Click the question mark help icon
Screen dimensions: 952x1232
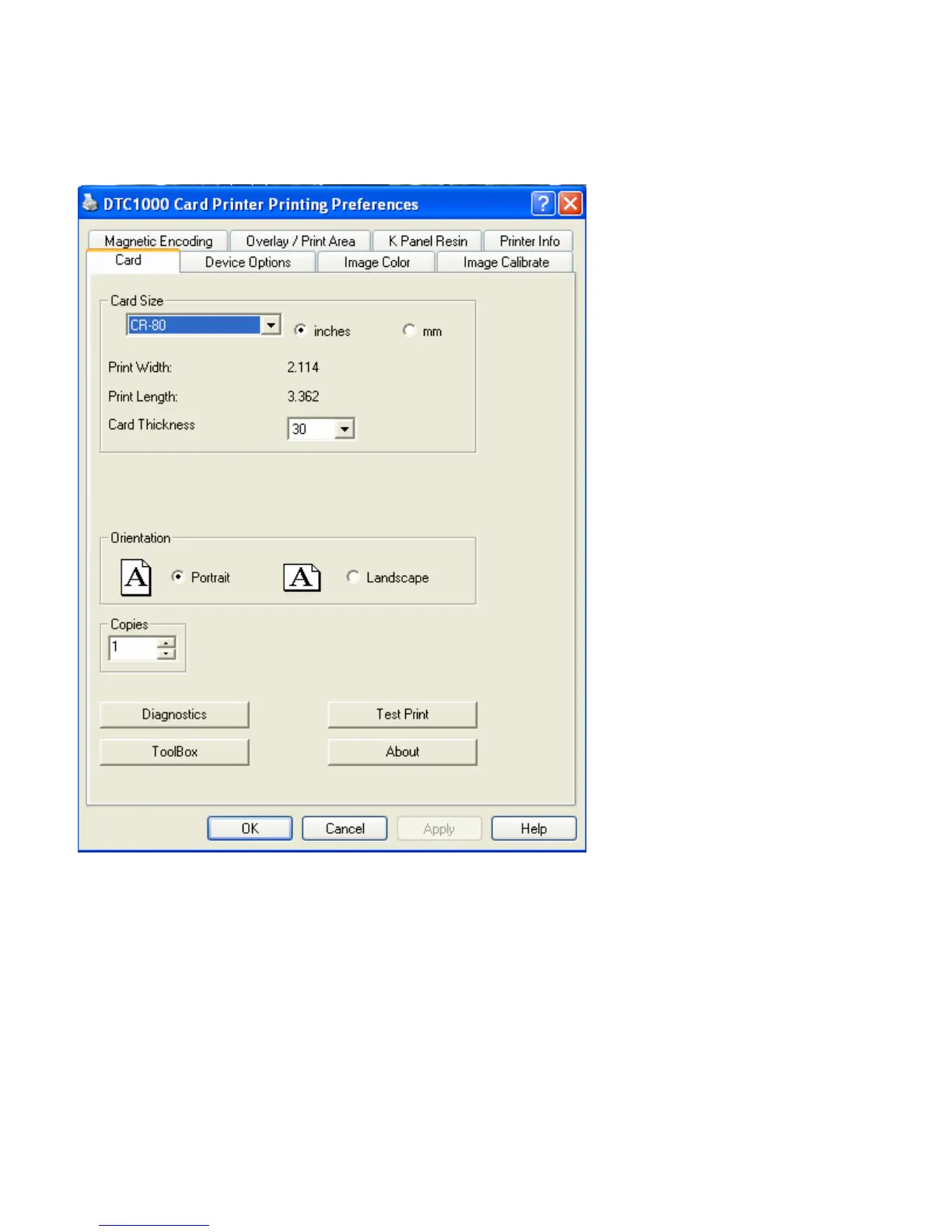(x=543, y=204)
